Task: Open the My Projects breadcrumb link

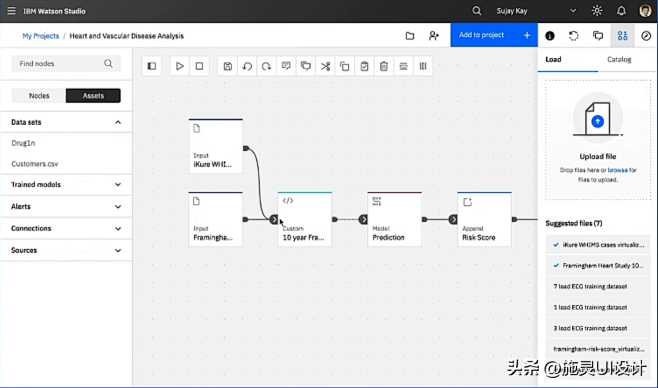Action: click(x=40, y=36)
